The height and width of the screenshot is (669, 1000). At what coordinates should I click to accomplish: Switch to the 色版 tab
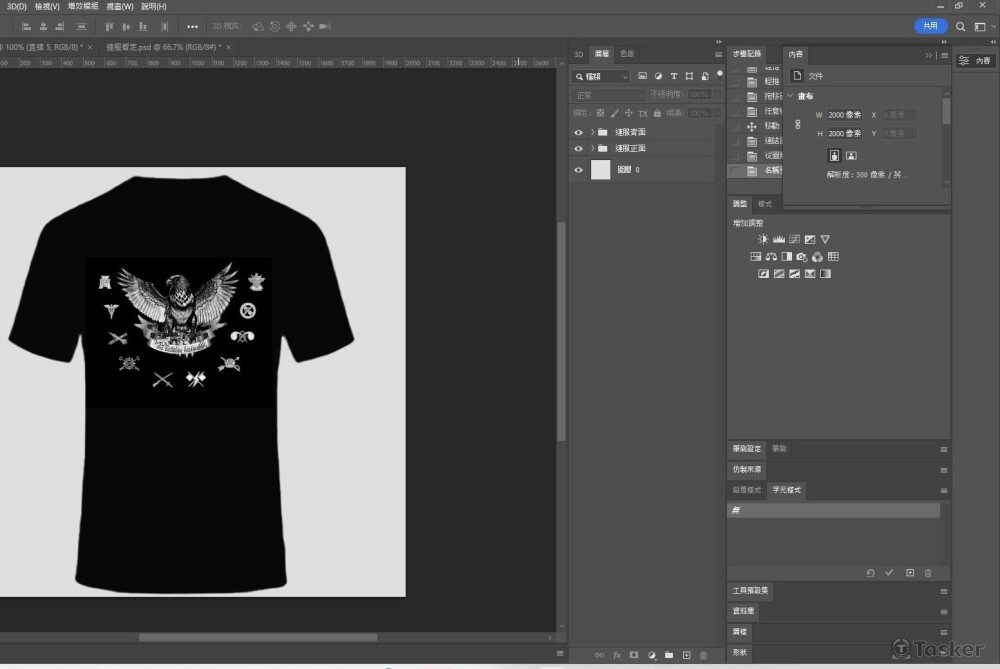pyautogui.click(x=627, y=54)
